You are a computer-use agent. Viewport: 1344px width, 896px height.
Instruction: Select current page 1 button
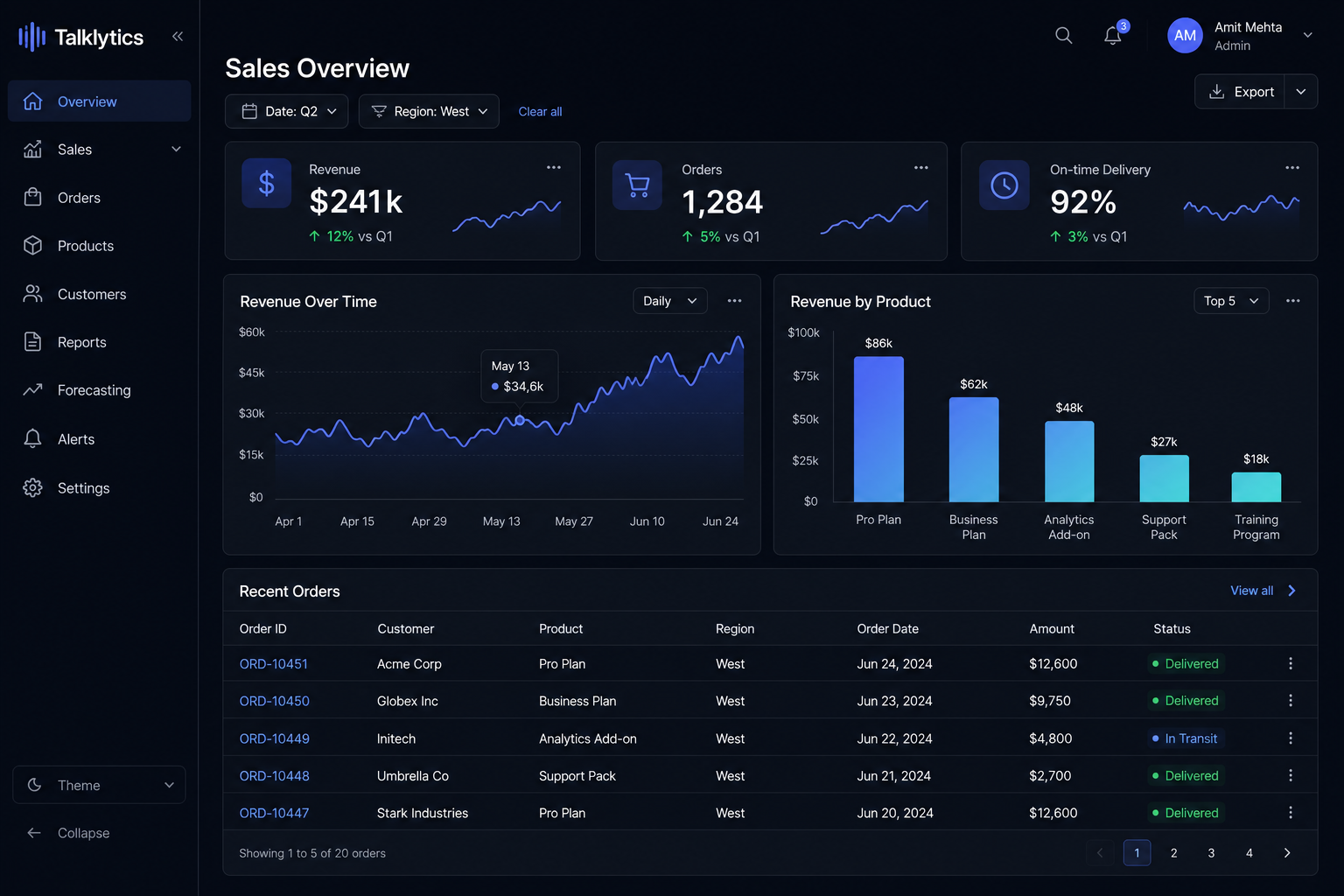[x=1137, y=853]
